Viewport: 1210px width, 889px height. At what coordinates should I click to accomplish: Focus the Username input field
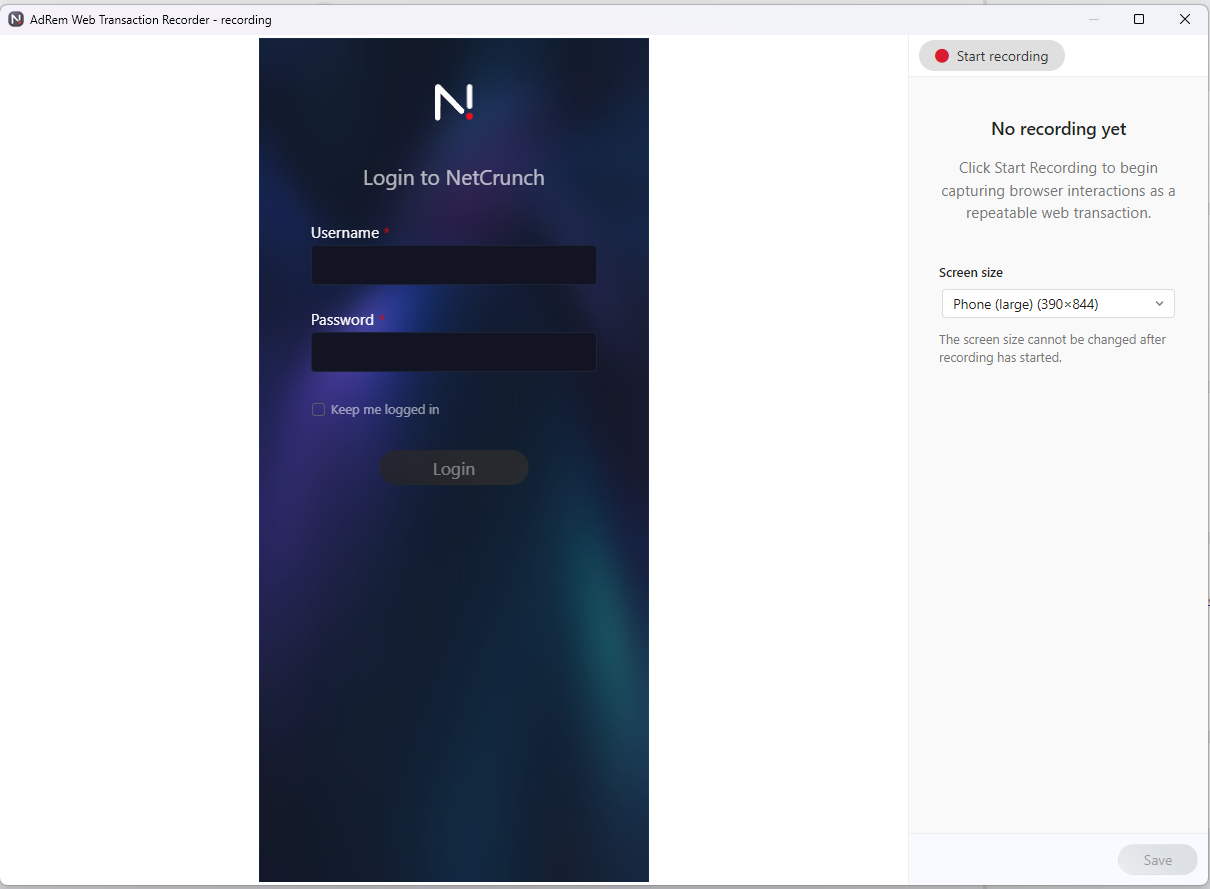coord(454,265)
